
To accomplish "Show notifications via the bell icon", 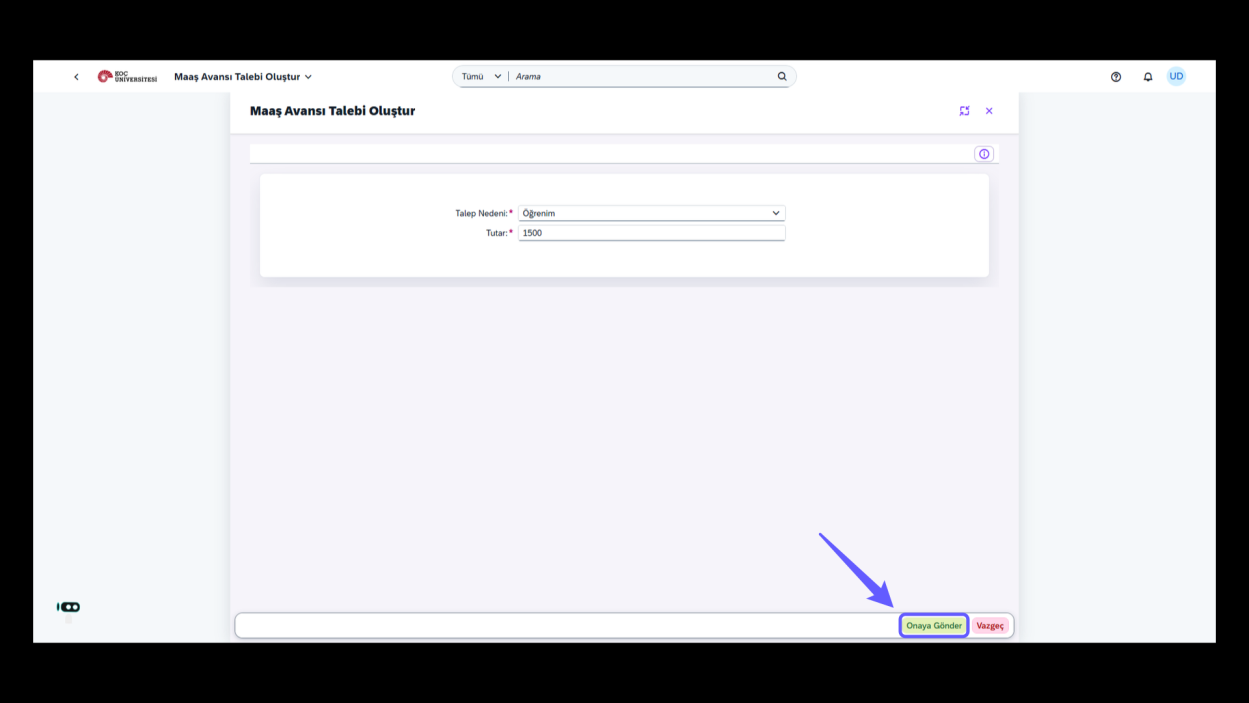I will [x=1148, y=77].
